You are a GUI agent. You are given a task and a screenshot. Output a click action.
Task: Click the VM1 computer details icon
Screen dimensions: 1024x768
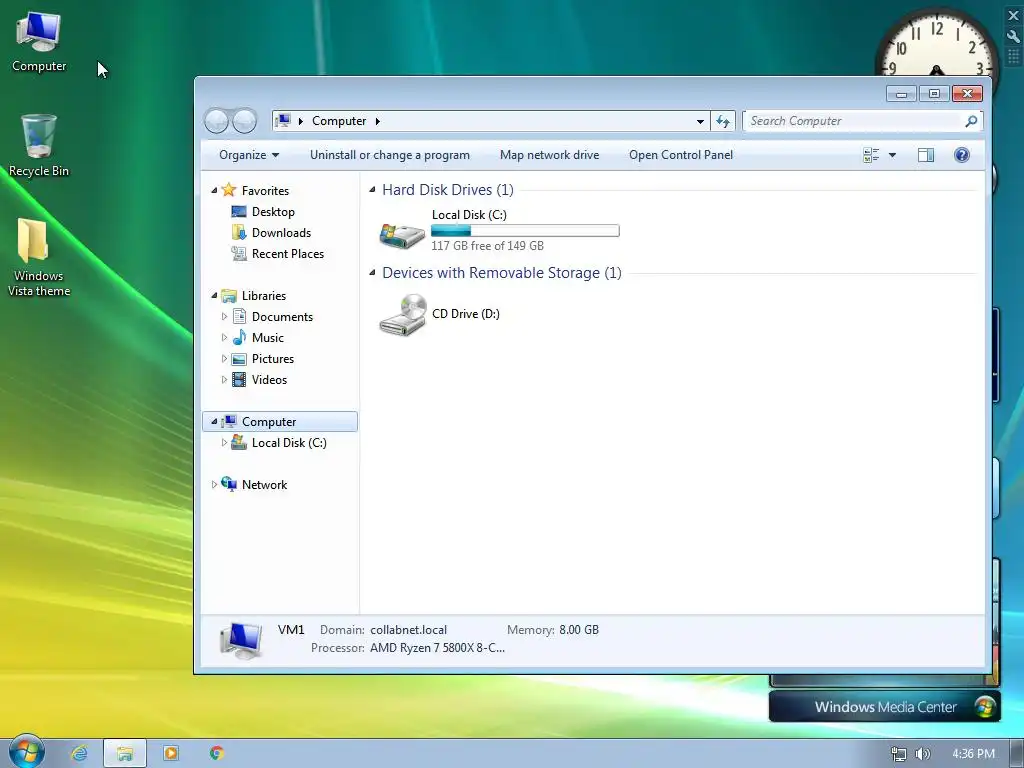pyautogui.click(x=241, y=639)
